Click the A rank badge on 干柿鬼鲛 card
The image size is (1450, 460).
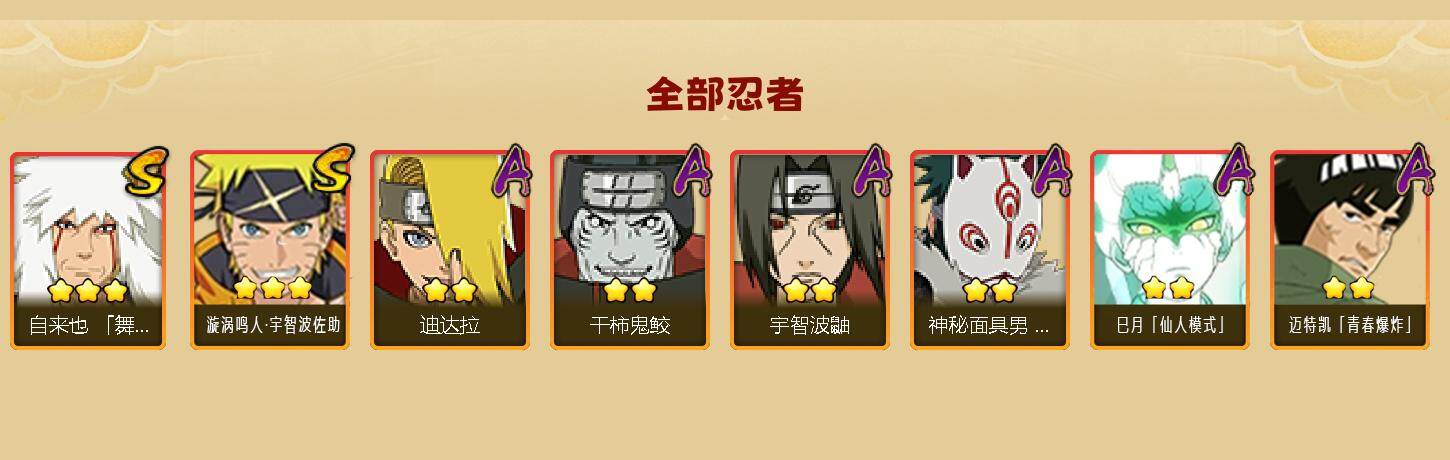click(692, 170)
